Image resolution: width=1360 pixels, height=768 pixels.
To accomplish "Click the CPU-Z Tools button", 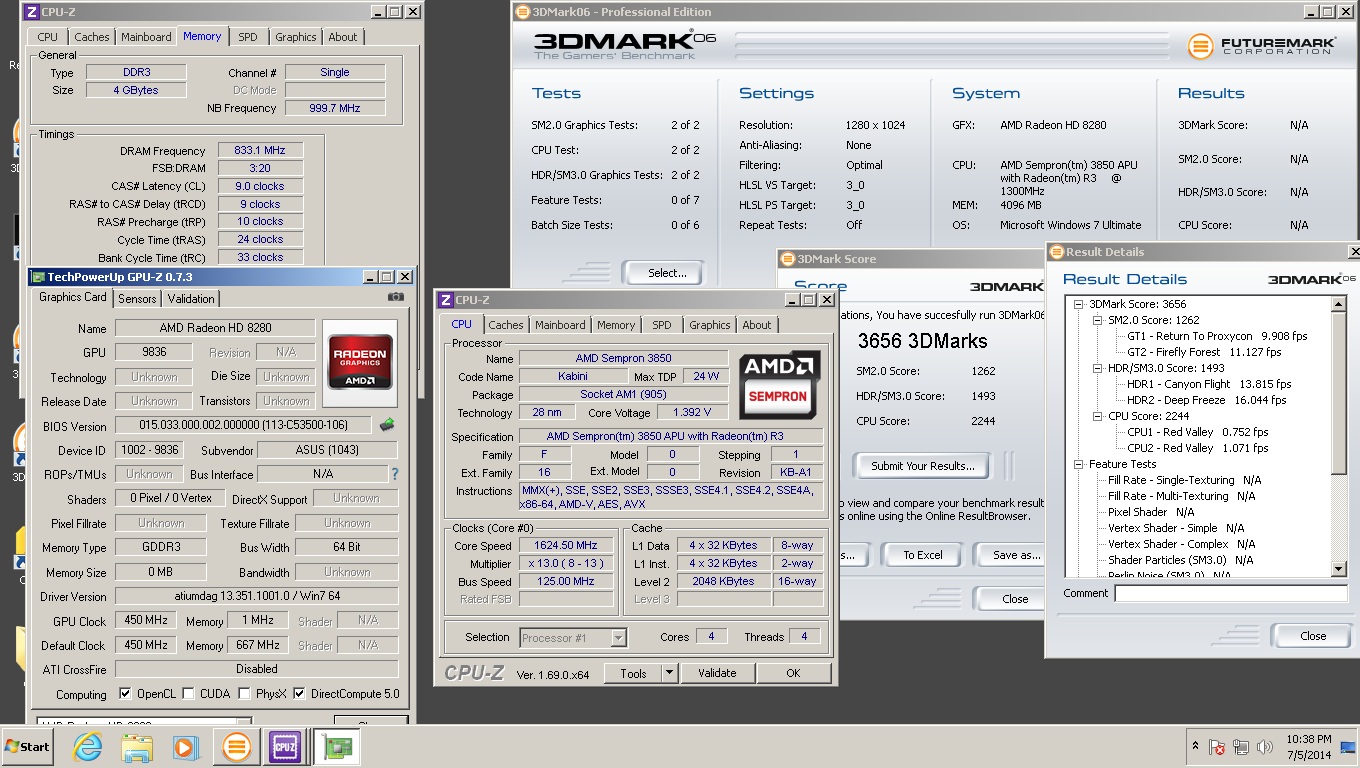I will 633,673.
